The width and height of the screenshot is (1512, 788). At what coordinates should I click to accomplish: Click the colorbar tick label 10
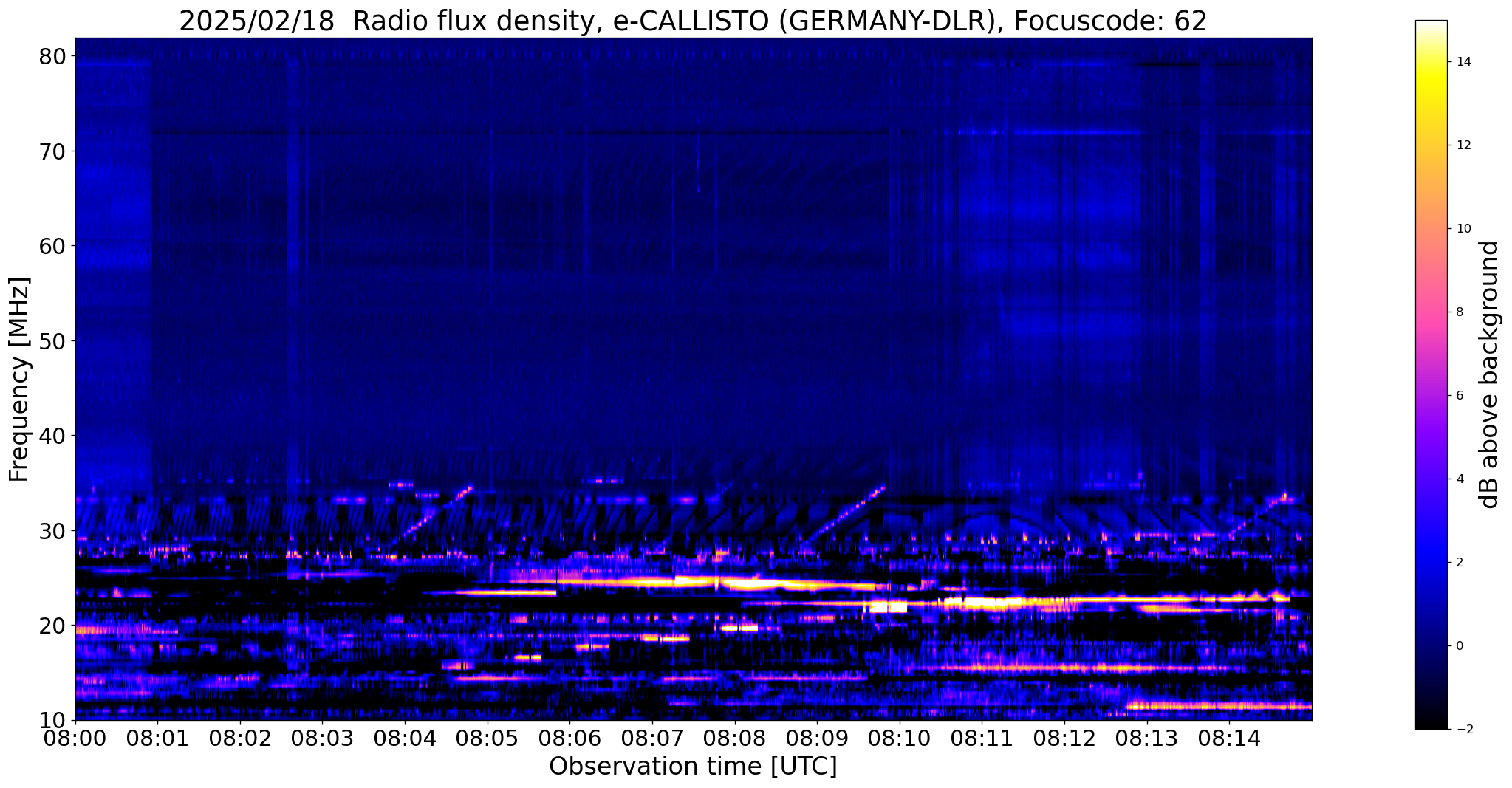[1463, 229]
